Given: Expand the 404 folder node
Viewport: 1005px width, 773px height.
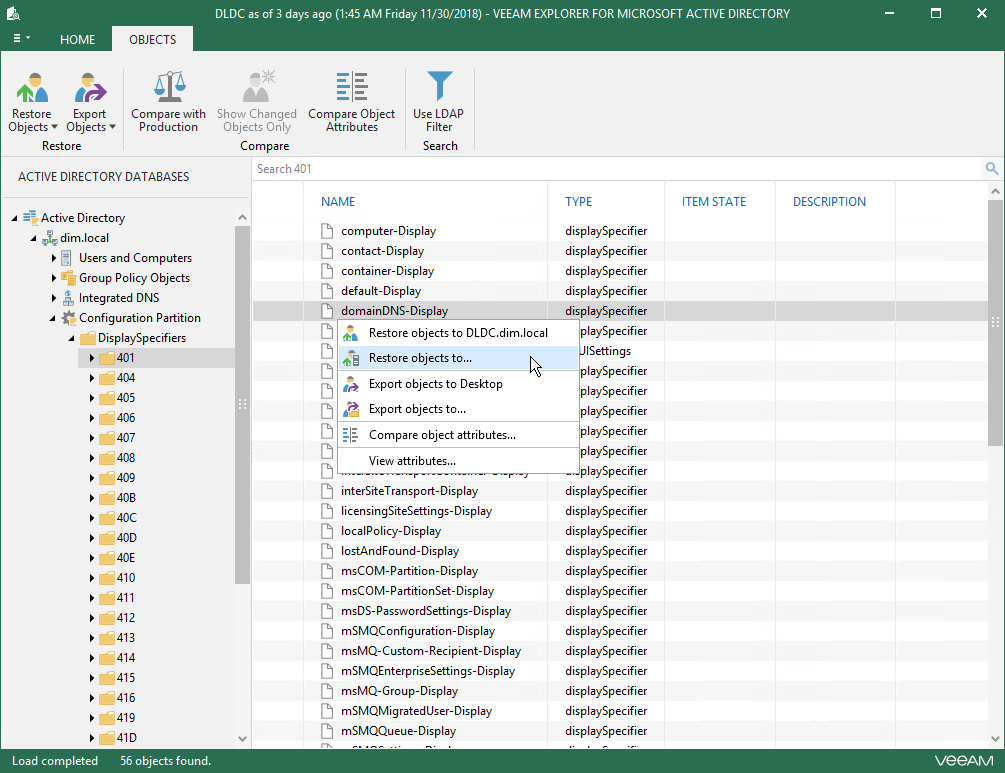Looking at the screenshot, I should click(92, 378).
